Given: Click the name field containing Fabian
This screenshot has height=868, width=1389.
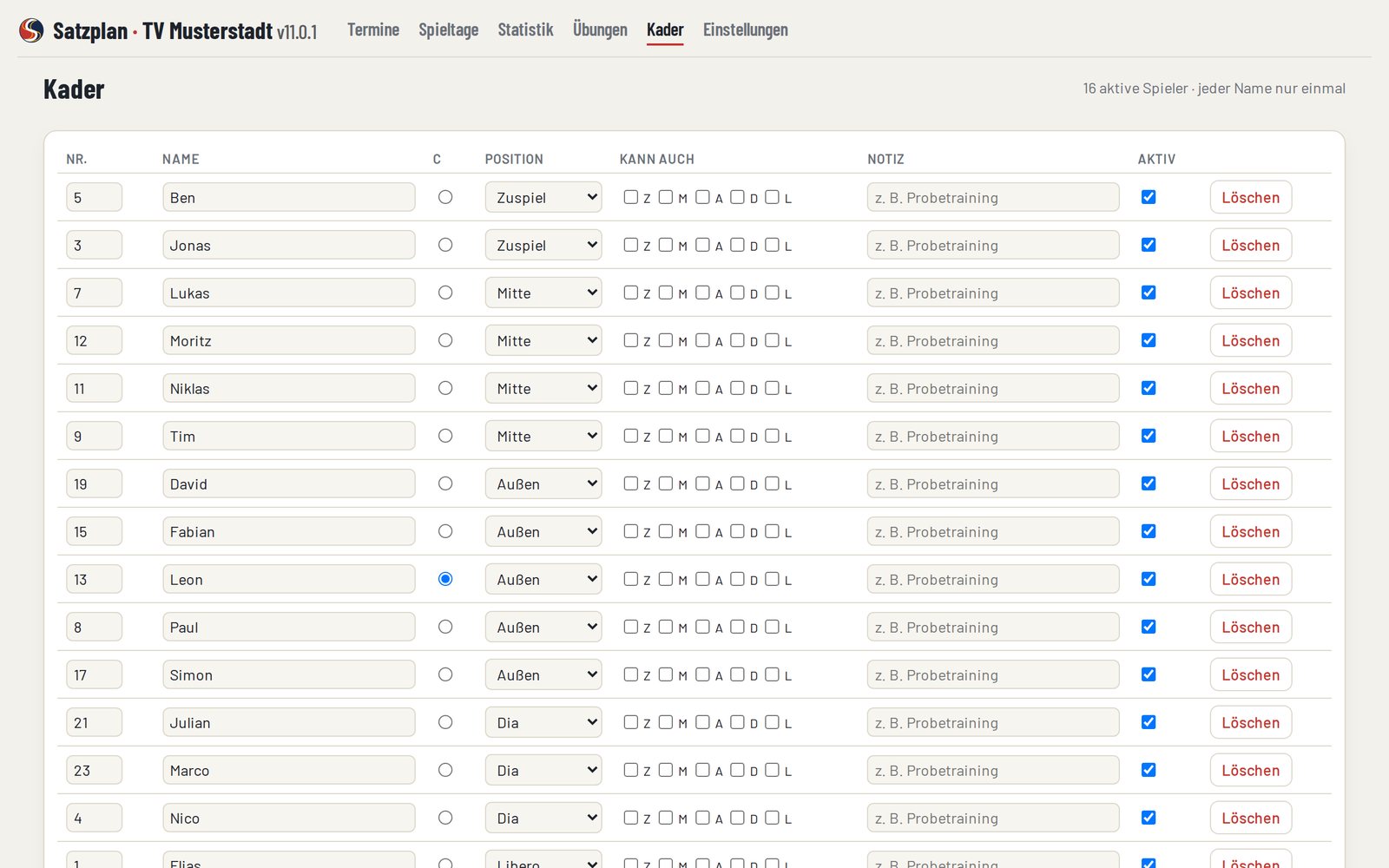Looking at the screenshot, I should (289, 531).
